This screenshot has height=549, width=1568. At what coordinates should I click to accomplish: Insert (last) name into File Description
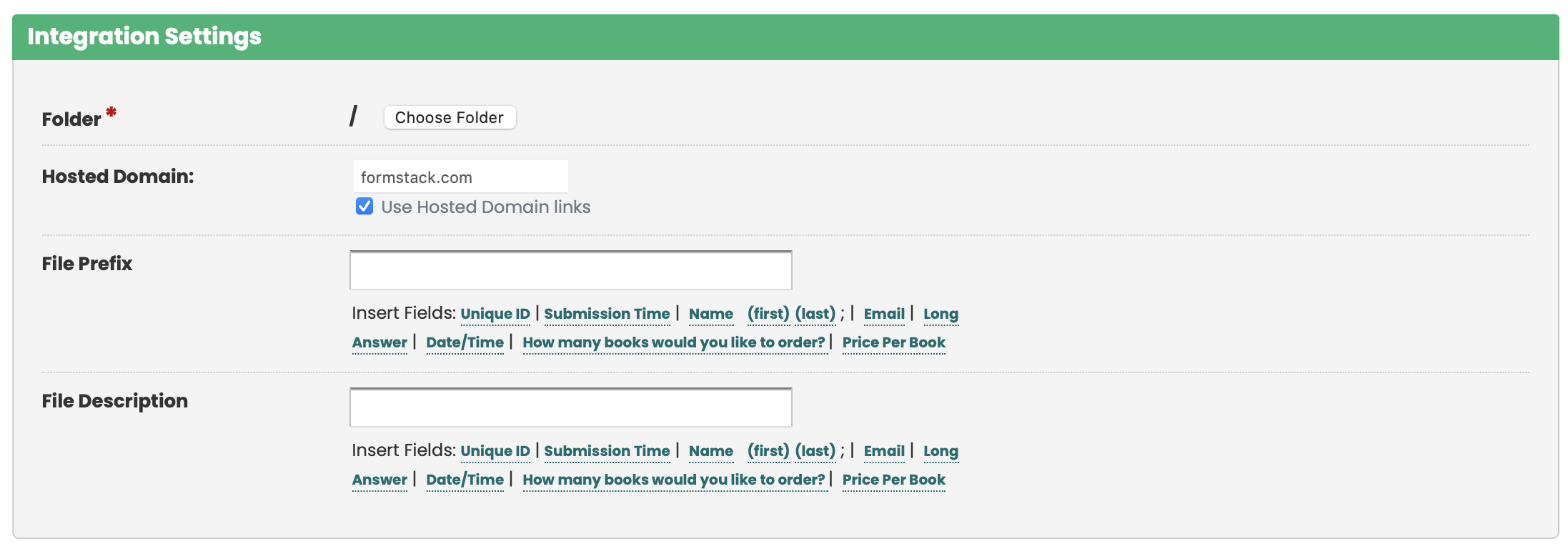(815, 451)
